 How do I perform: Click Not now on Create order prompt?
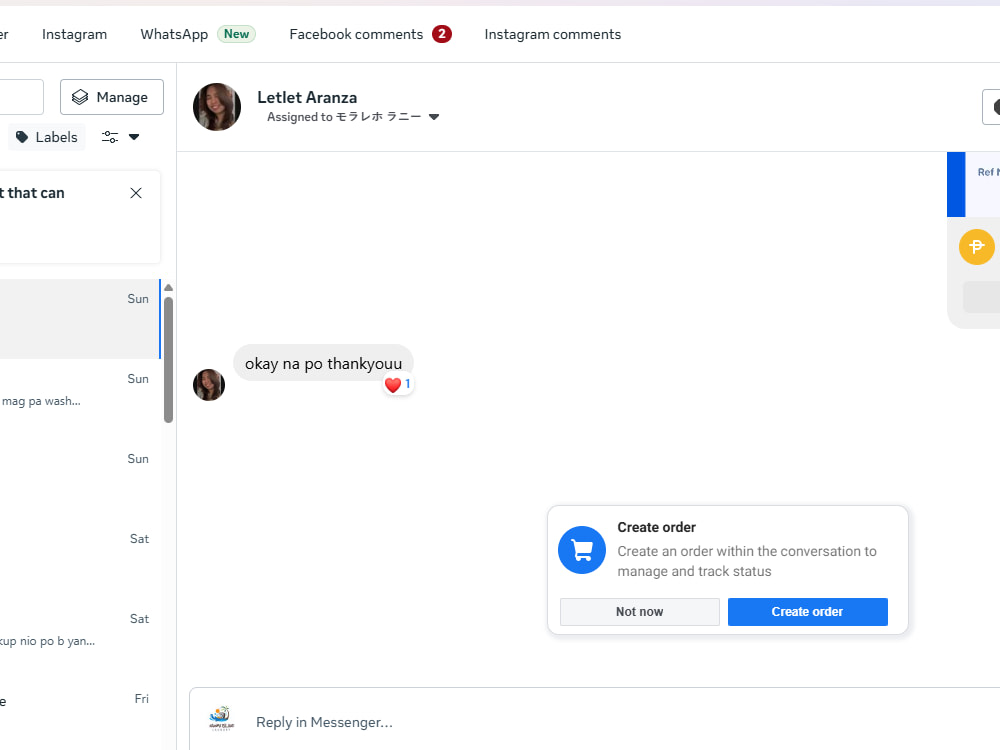[640, 612]
